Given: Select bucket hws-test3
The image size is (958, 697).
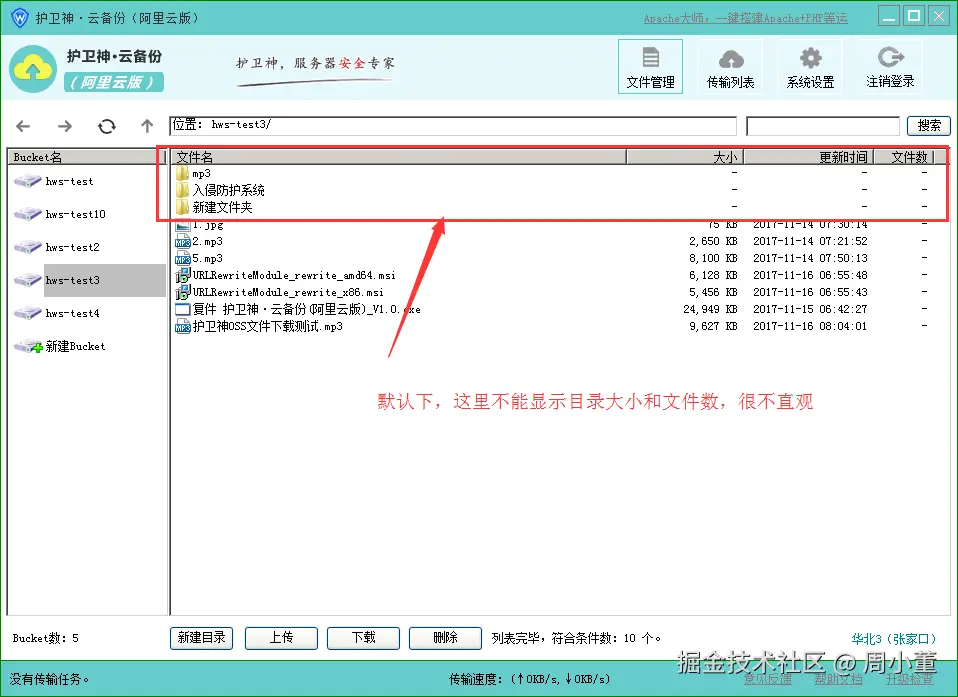Looking at the screenshot, I should (x=72, y=280).
